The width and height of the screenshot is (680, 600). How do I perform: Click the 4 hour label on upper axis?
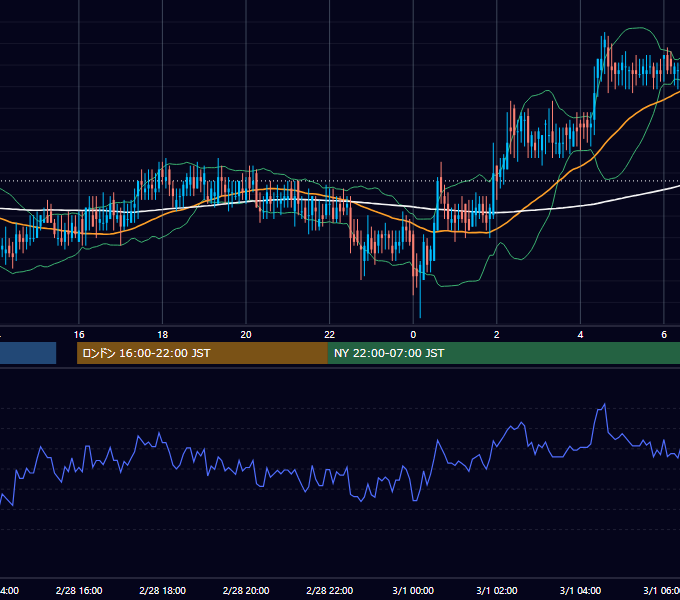[x=580, y=335]
